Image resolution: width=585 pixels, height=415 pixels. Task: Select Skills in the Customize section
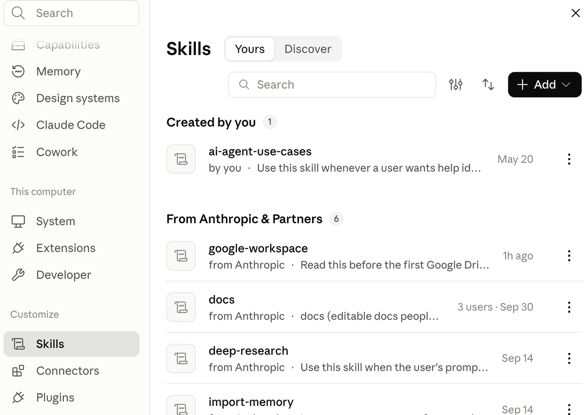[71, 344]
